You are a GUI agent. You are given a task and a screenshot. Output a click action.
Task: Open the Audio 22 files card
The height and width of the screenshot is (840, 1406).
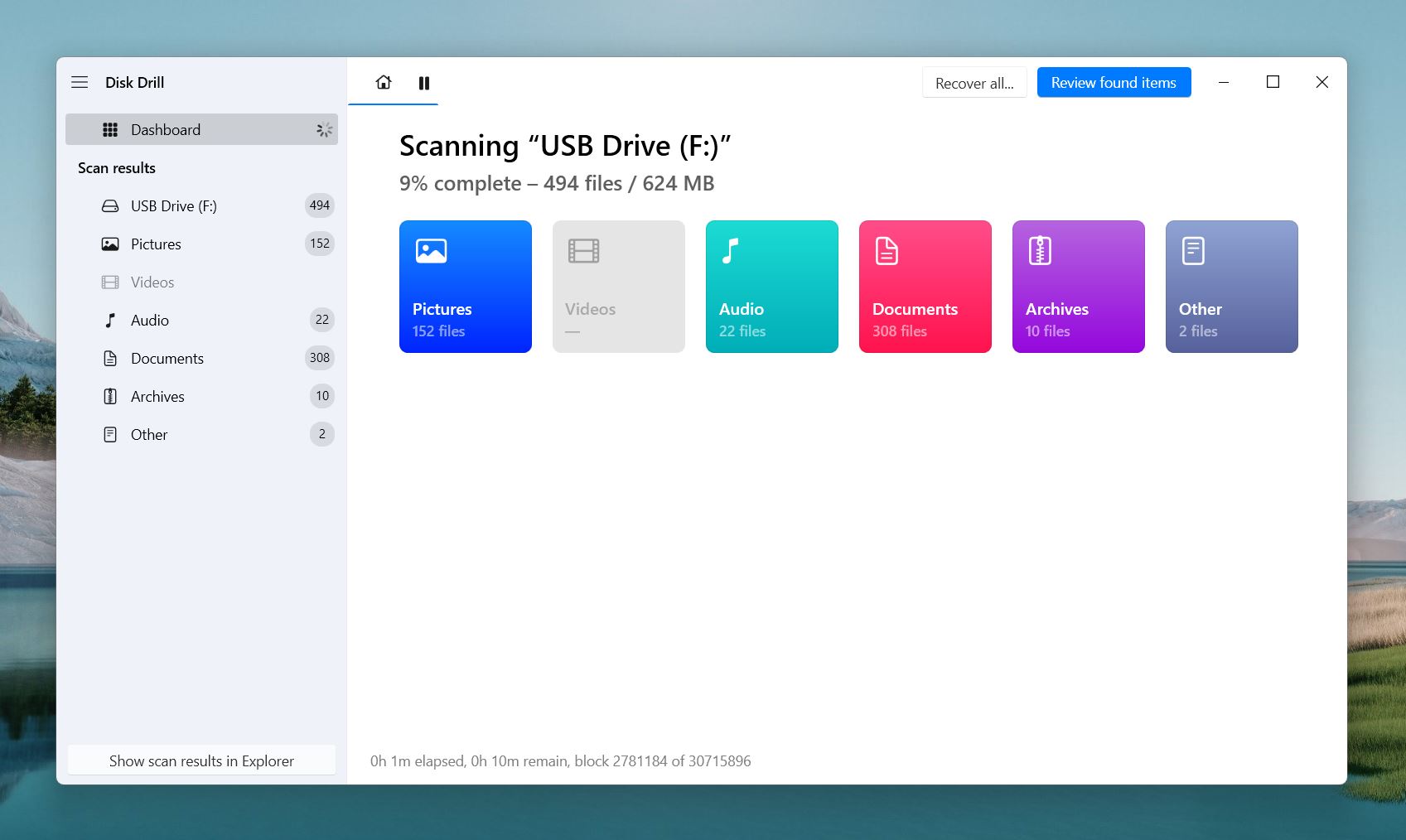pos(772,287)
